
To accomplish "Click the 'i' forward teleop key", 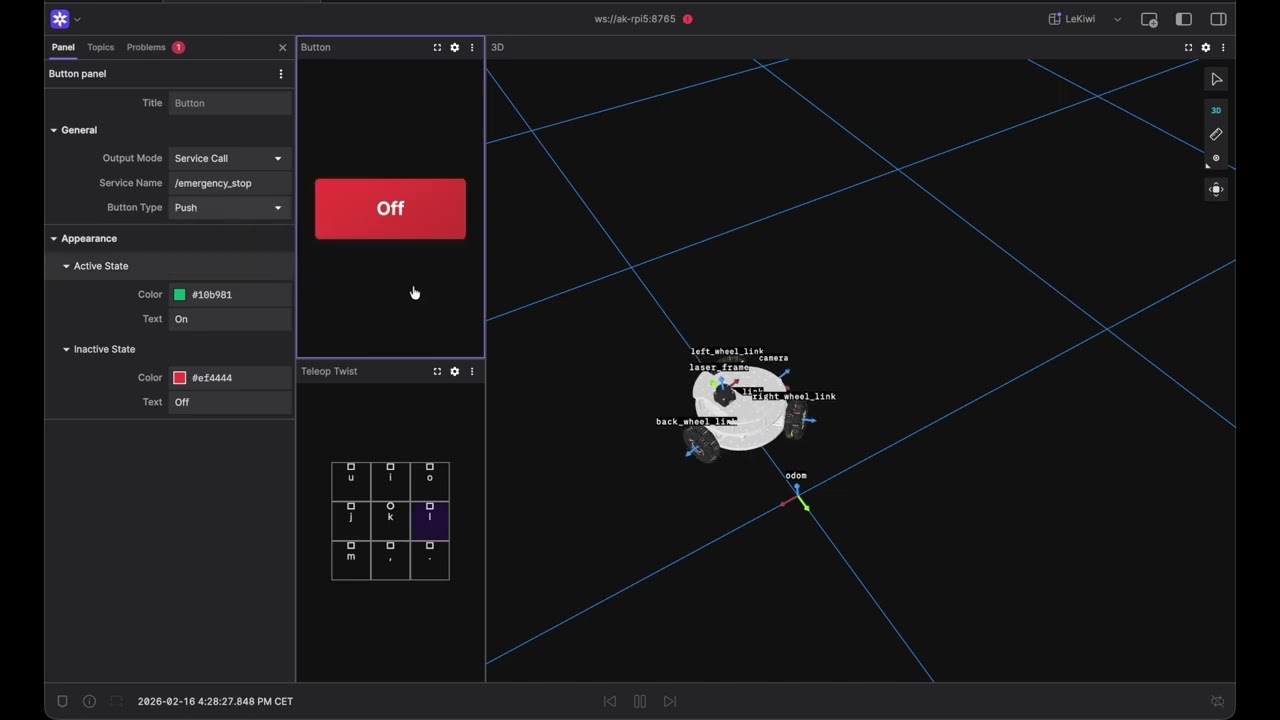I will coord(390,481).
